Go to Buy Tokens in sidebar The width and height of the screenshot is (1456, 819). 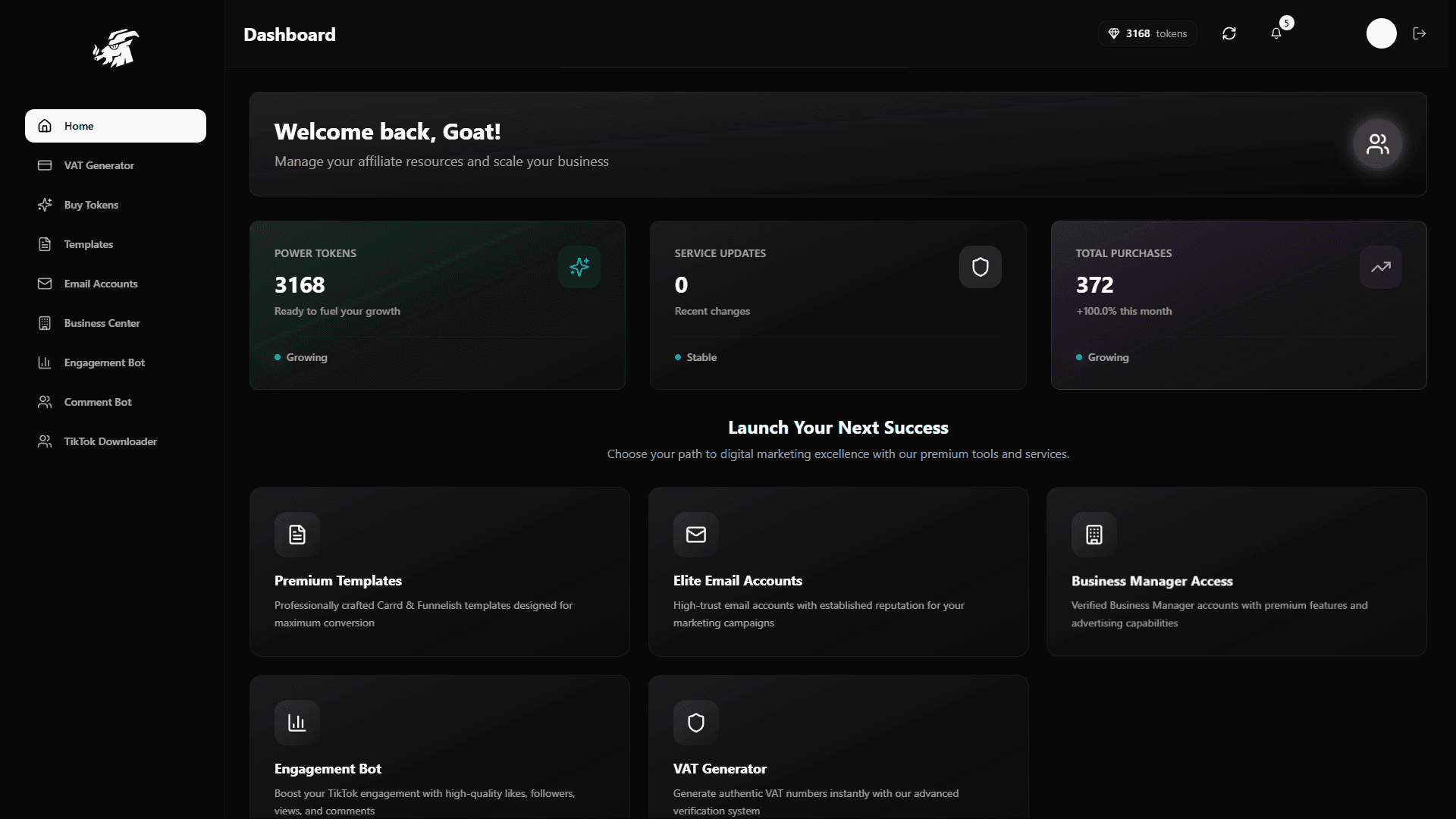91,205
